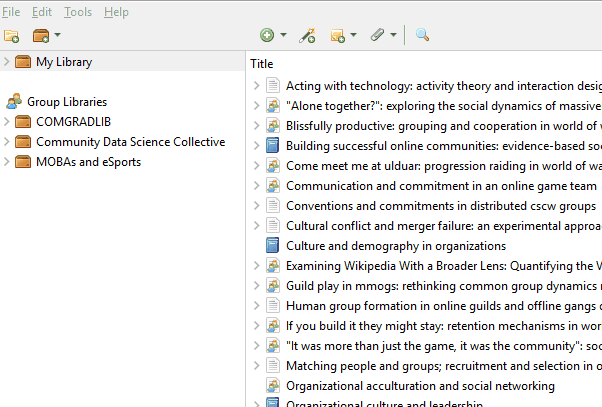Open the New Item dropdown arrow
This screenshot has height=407, width=602.
point(283,35)
